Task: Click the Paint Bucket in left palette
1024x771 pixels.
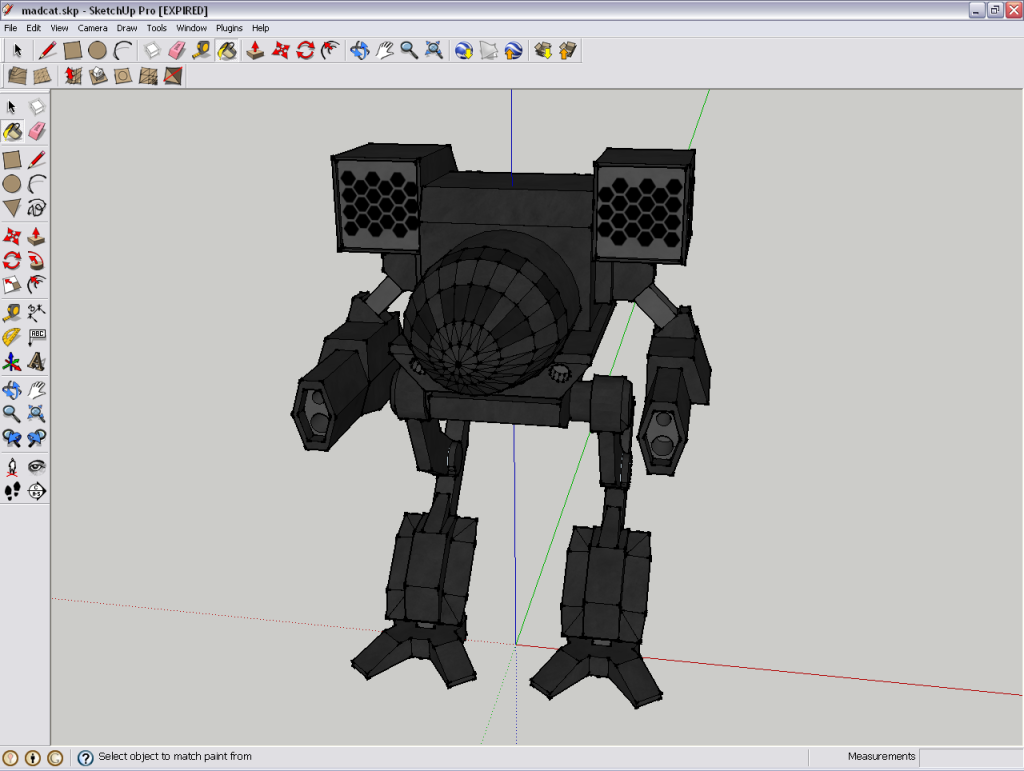Action: tap(12, 131)
